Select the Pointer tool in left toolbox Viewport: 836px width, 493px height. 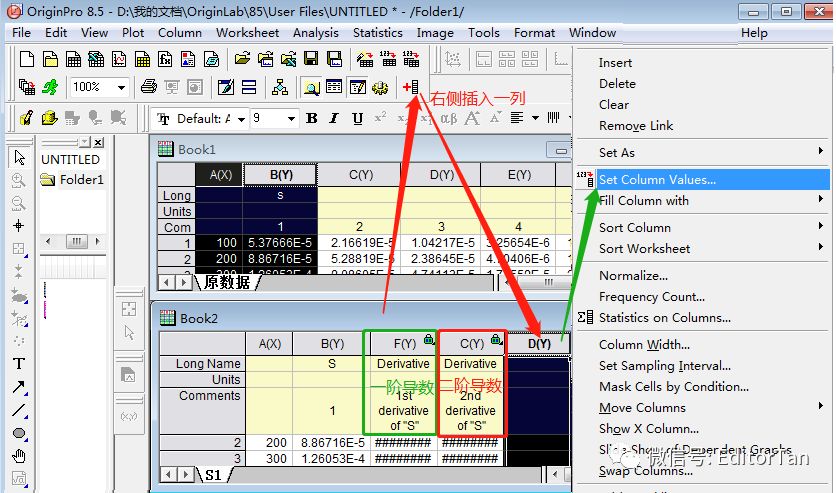19,157
